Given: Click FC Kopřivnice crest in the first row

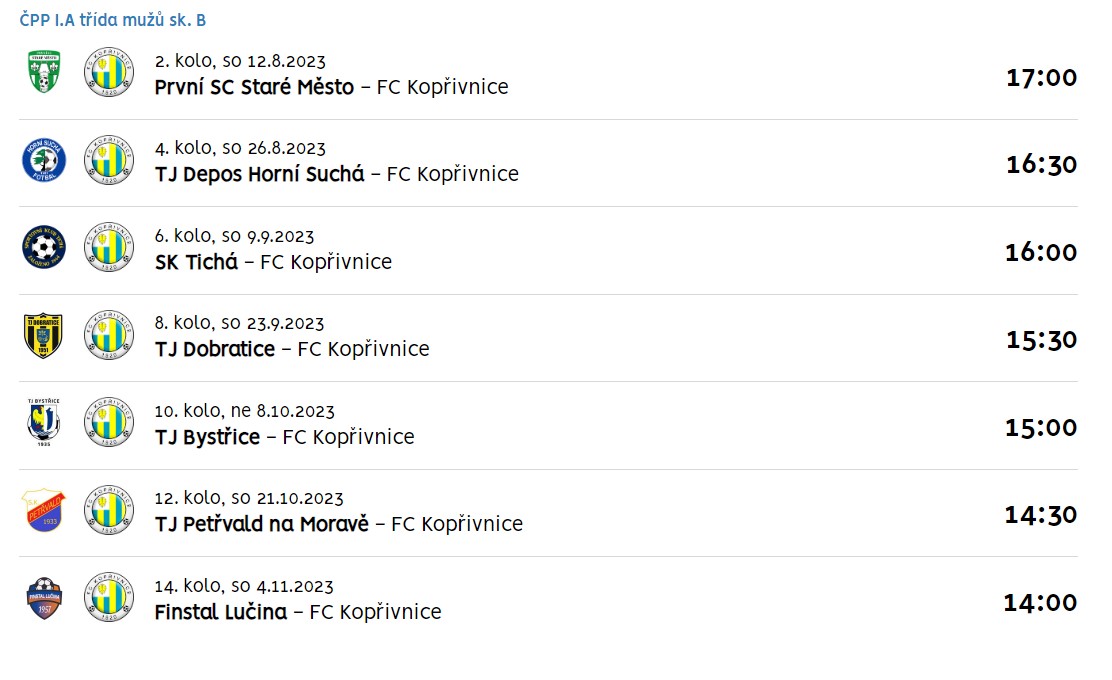Looking at the screenshot, I should click(x=109, y=72).
